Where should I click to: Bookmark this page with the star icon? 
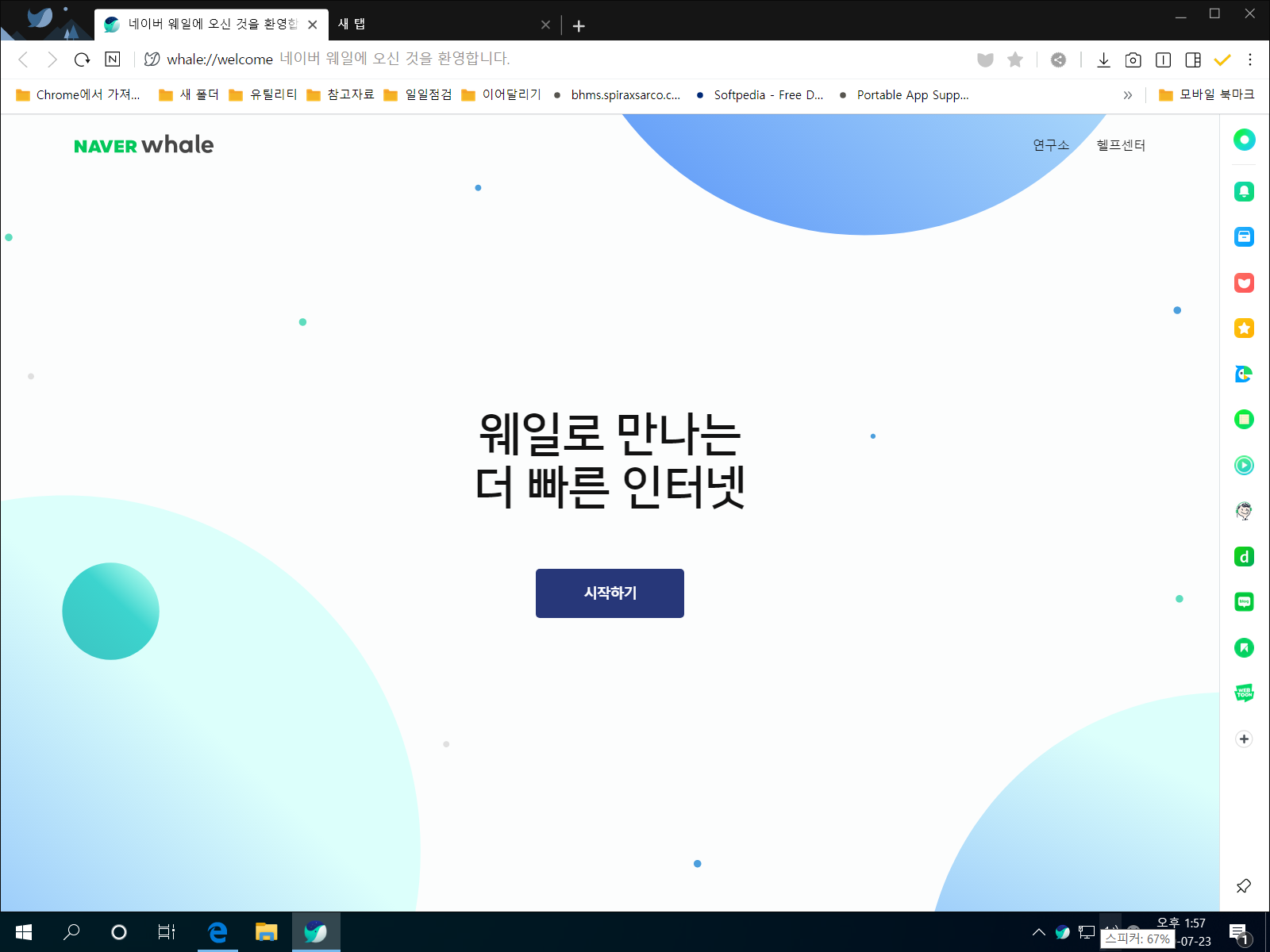pyautogui.click(x=1015, y=59)
